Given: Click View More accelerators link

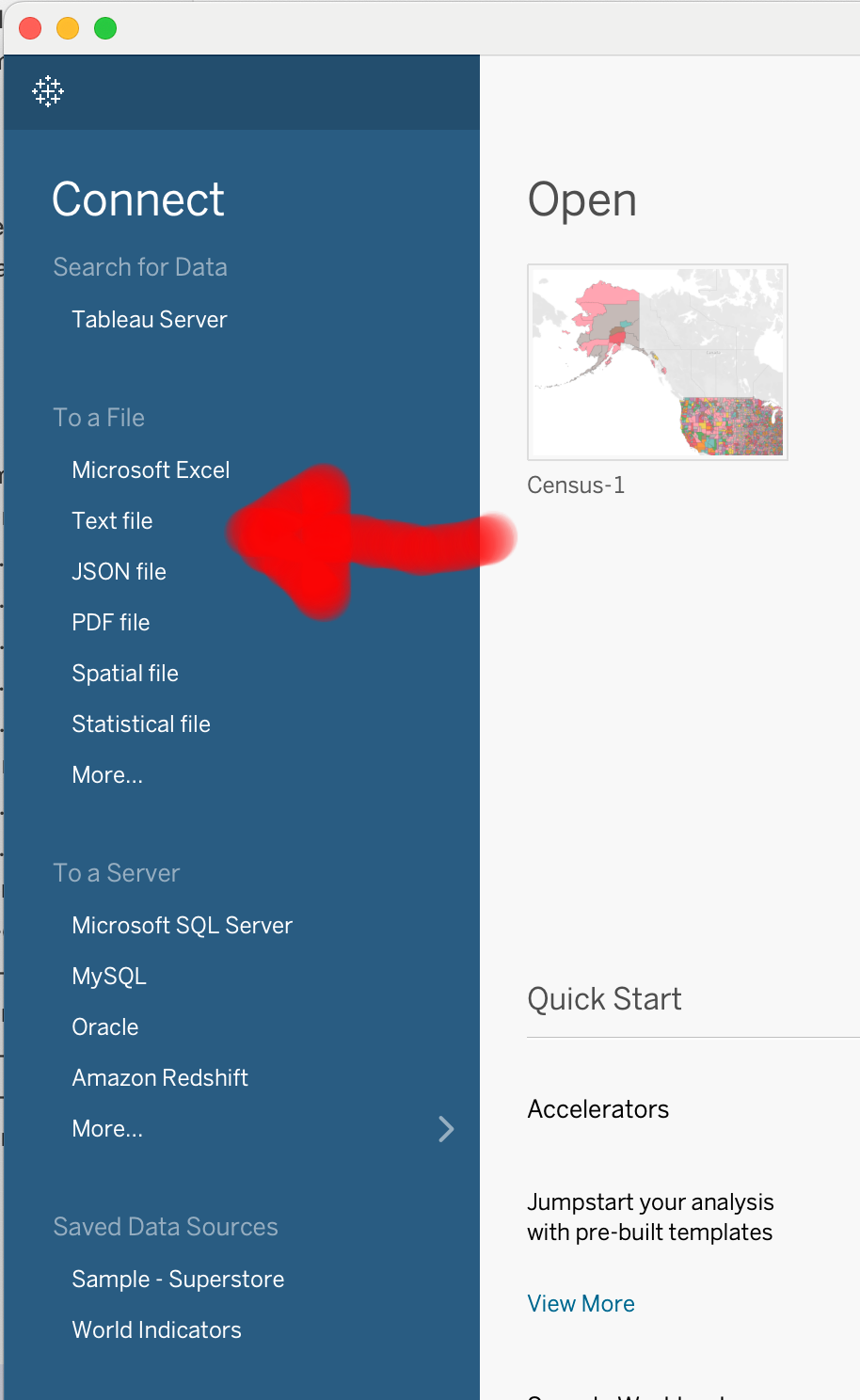Looking at the screenshot, I should [x=581, y=1304].
